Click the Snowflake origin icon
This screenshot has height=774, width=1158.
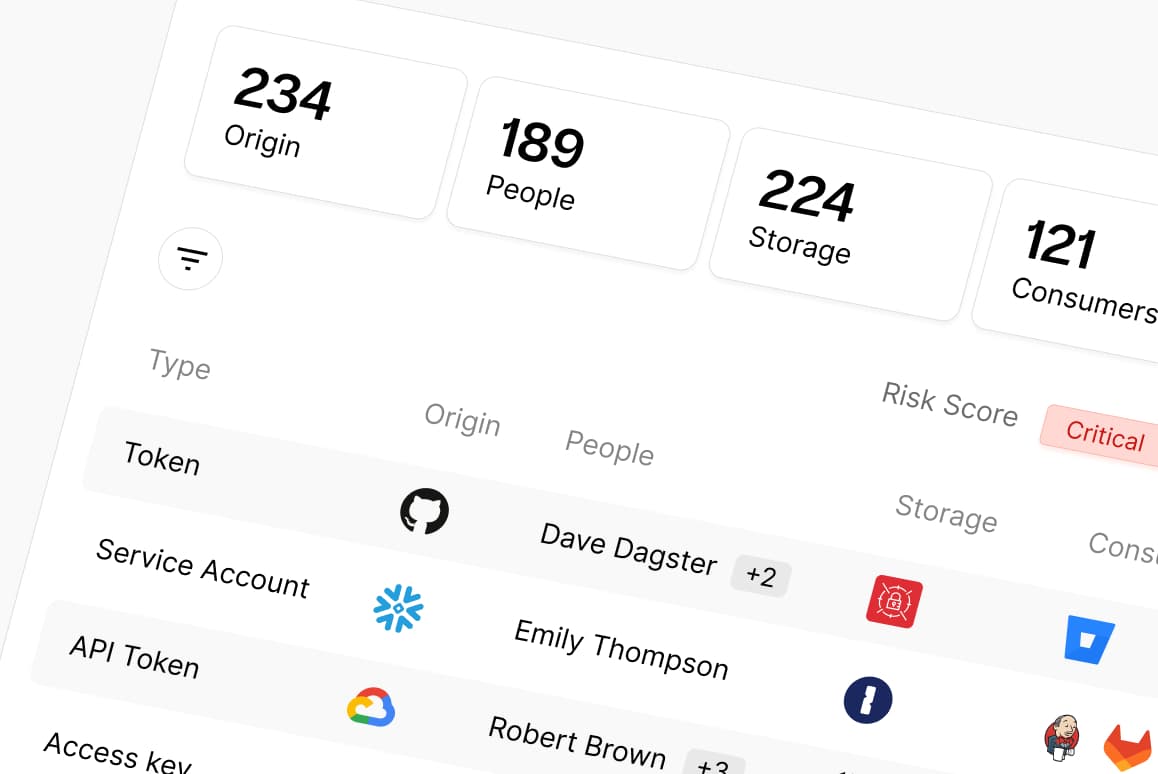click(x=399, y=609)
